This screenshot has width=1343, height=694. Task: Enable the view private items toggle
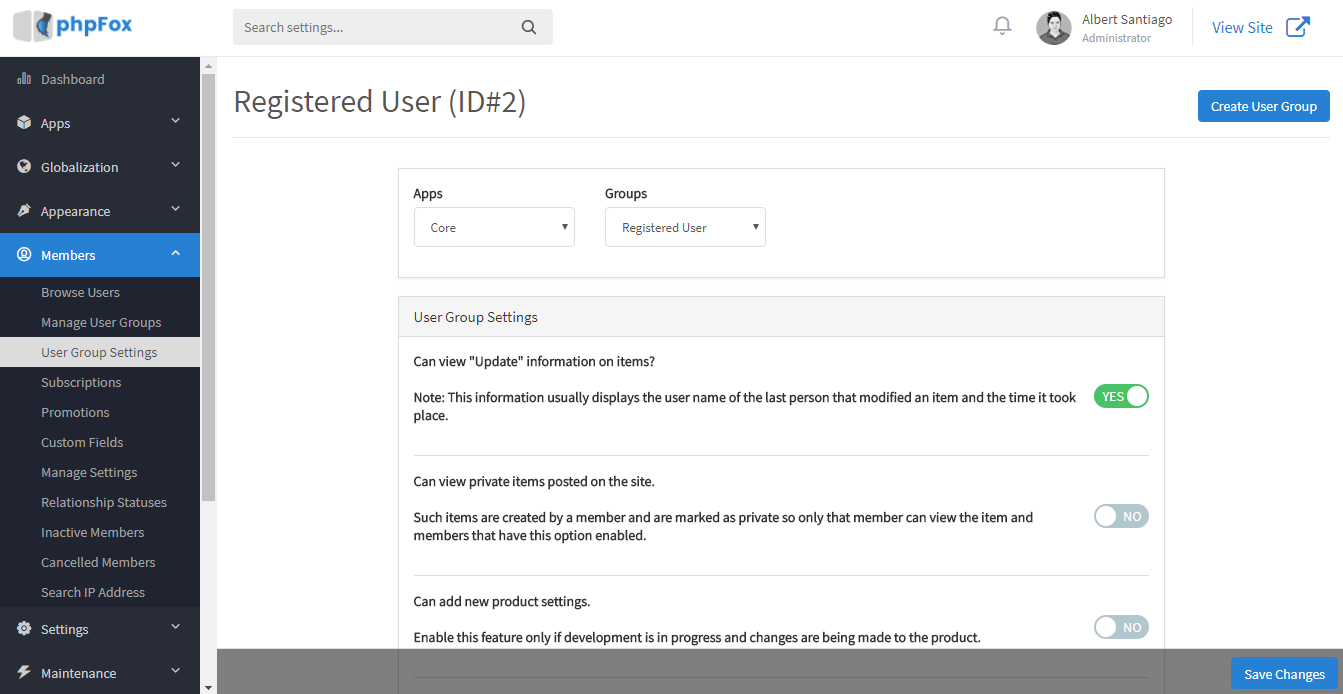coord(1121,516)
